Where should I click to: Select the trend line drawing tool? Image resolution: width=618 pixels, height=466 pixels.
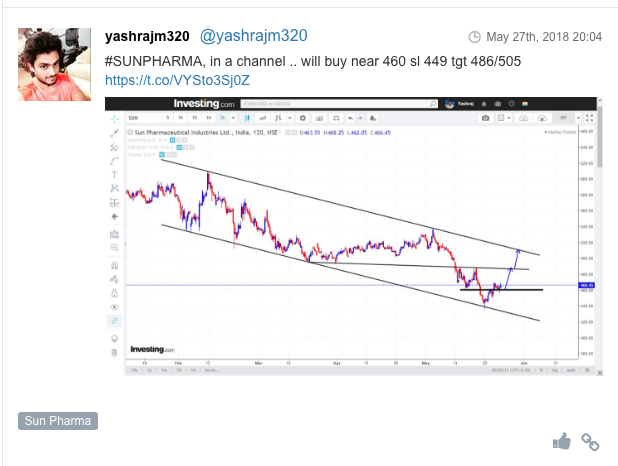point(114,133)
